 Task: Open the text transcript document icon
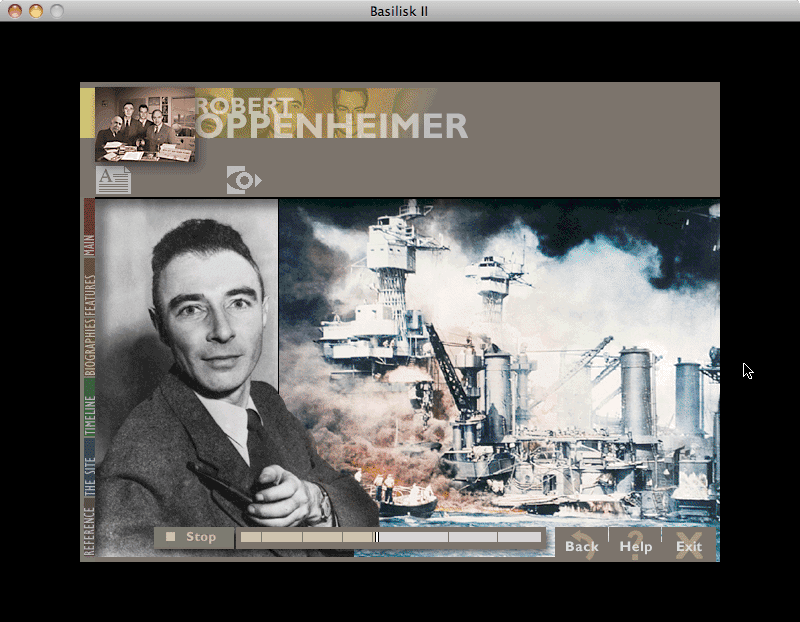tap(113, 180)
